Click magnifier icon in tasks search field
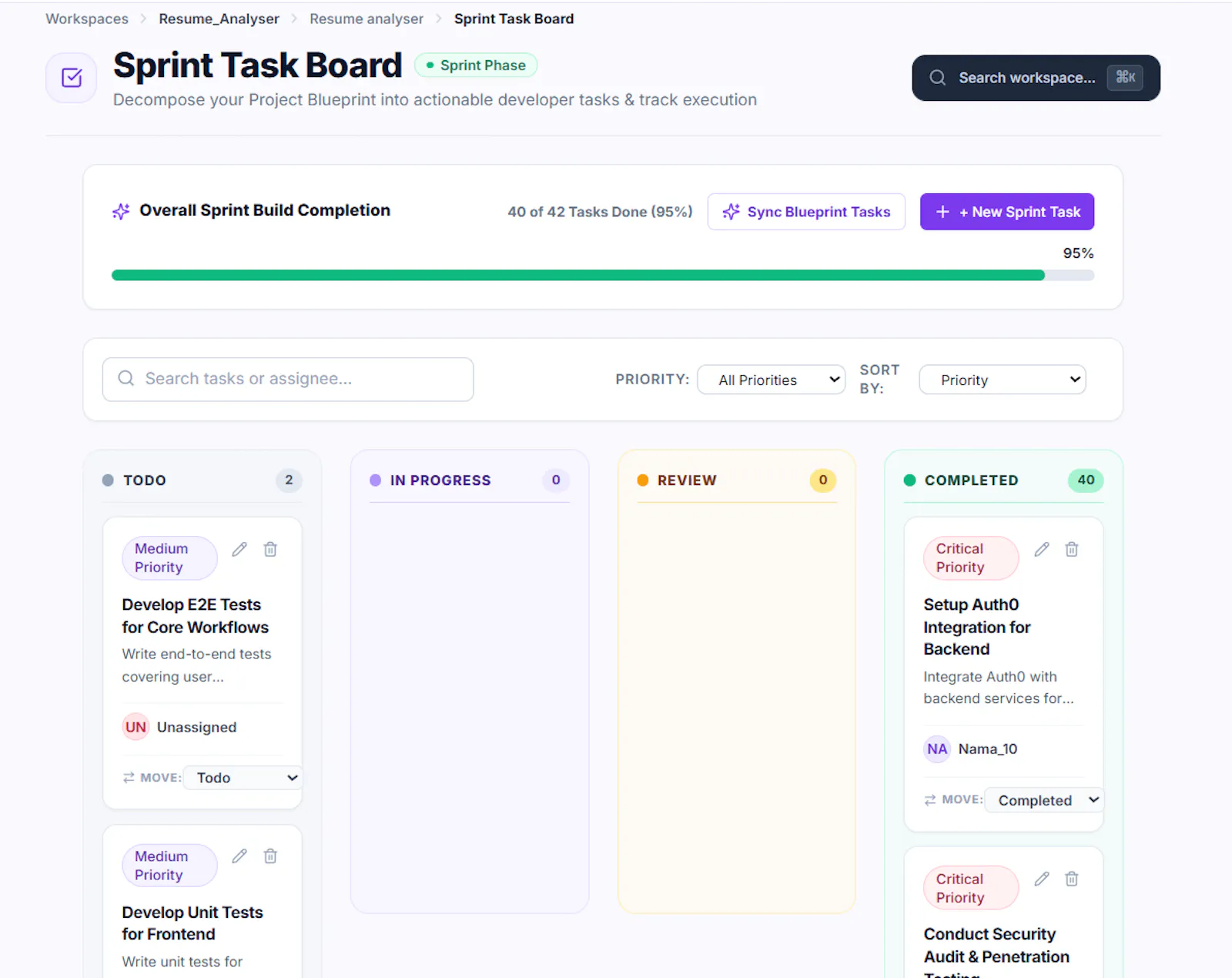This screenshot has width=1232, height=978. (126, 378)
